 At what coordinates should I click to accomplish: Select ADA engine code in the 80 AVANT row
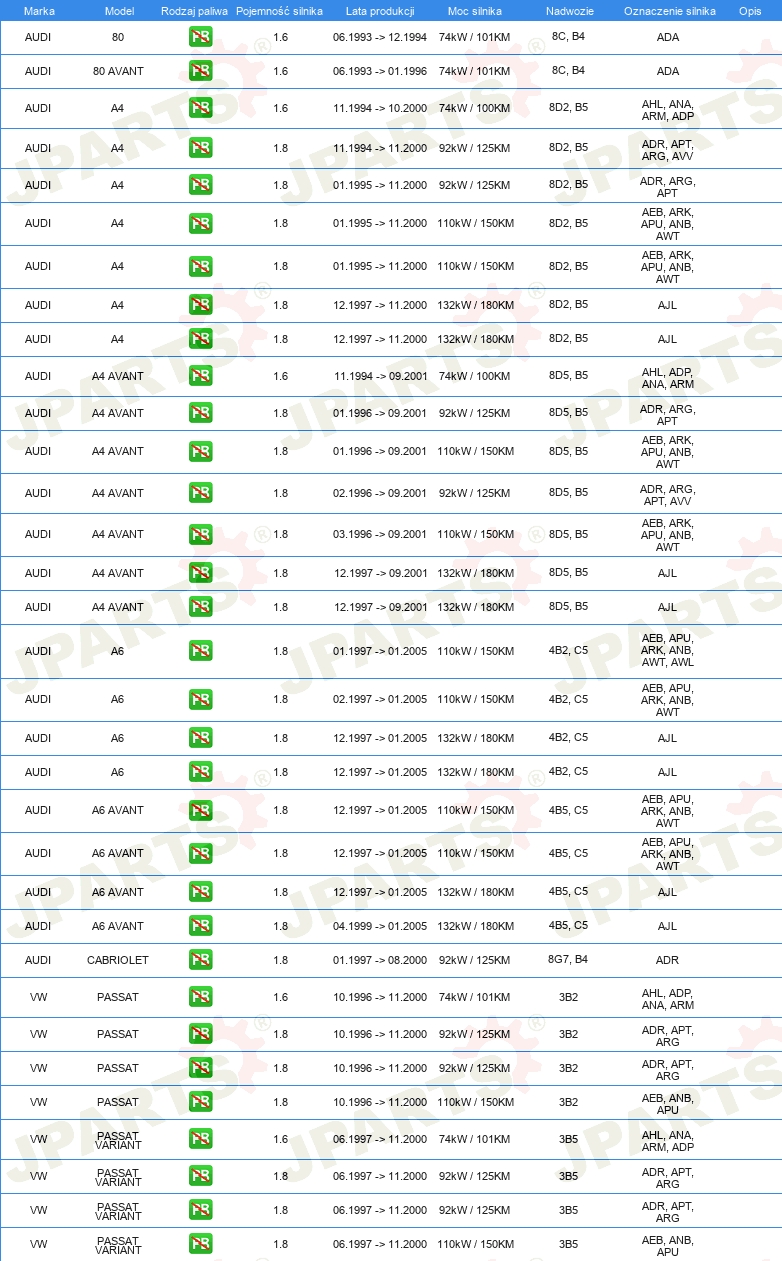tap(667, 71)
